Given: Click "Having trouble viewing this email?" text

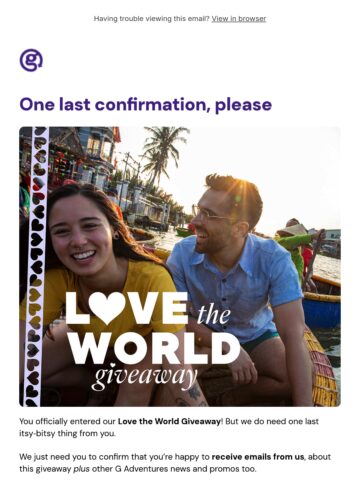Looking at the screenshot, I should click(152, 19).
